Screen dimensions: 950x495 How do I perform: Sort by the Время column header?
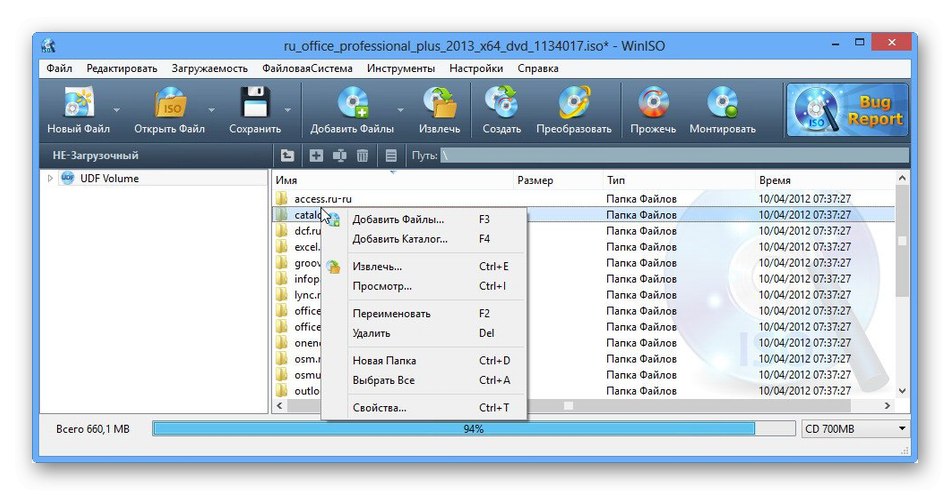pos(825,180)
